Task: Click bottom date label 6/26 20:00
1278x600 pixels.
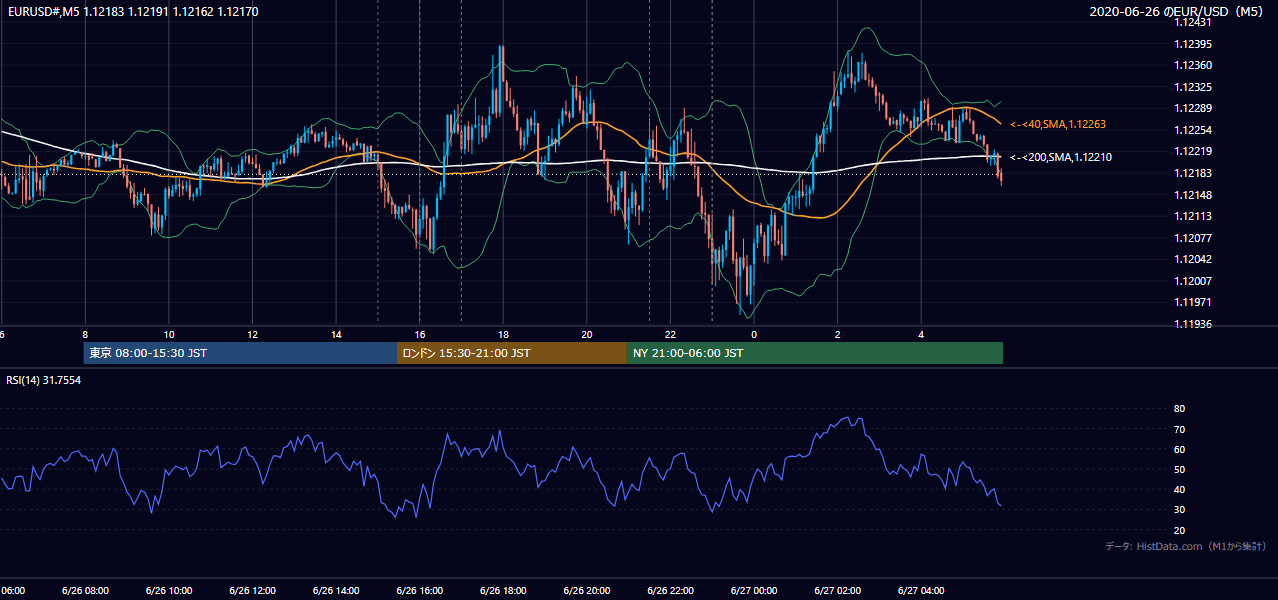Action: (x=587, y=591)
